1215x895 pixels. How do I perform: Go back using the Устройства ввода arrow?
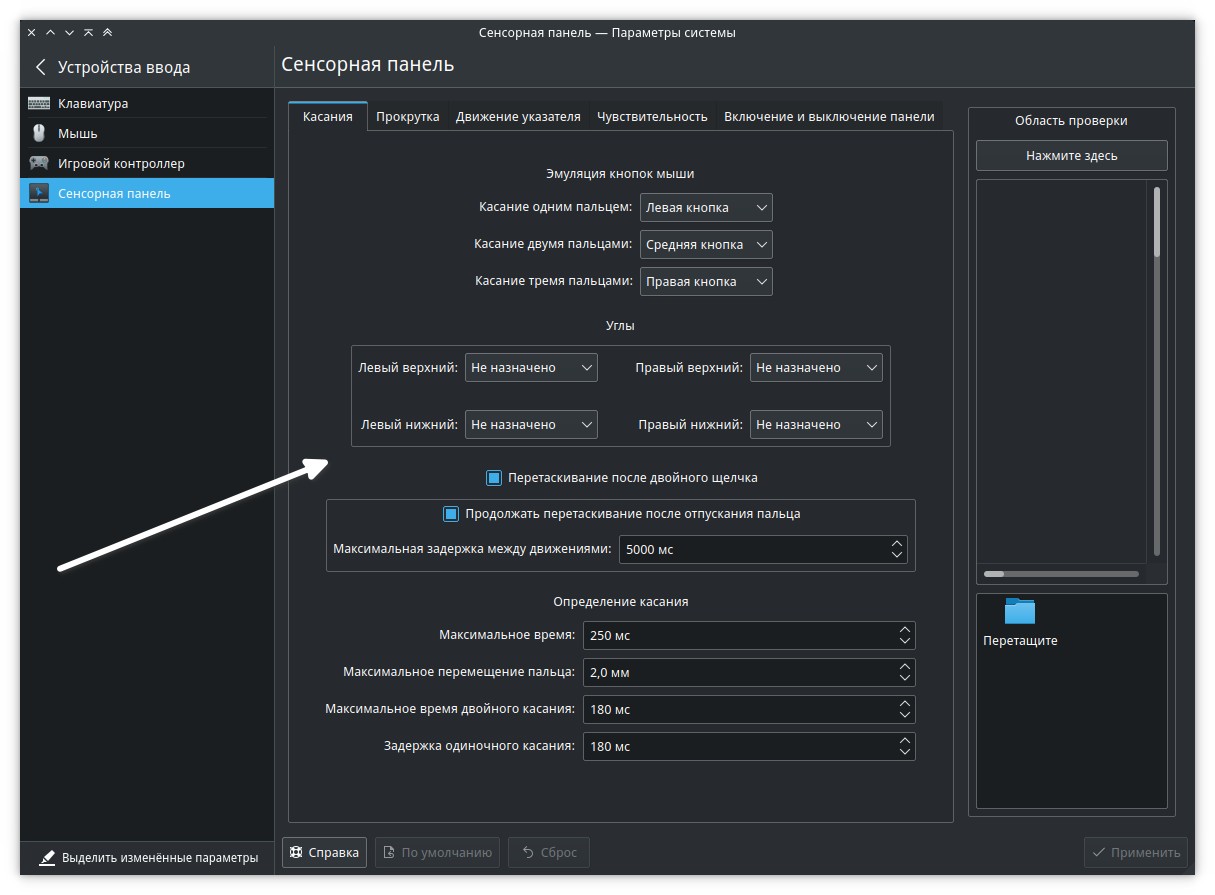(x=41, y=68)
